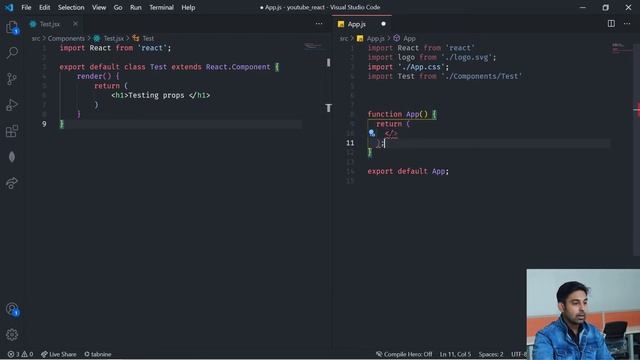The height and width of the screenshot is (360, 640).
Task: Split the App.js editor to the right
Action: click(611, 24)
